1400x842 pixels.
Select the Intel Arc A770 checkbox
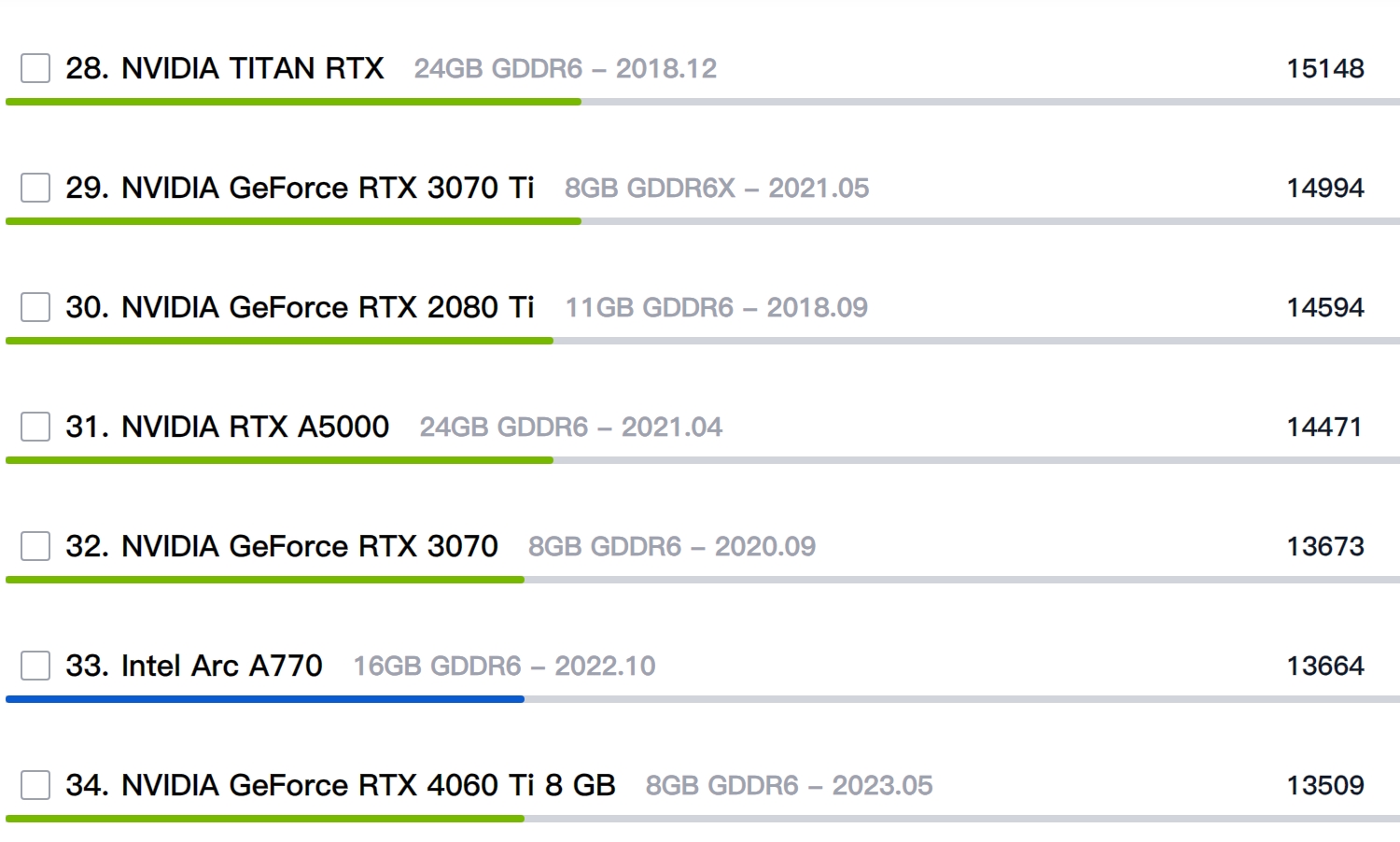coord(35,666)
